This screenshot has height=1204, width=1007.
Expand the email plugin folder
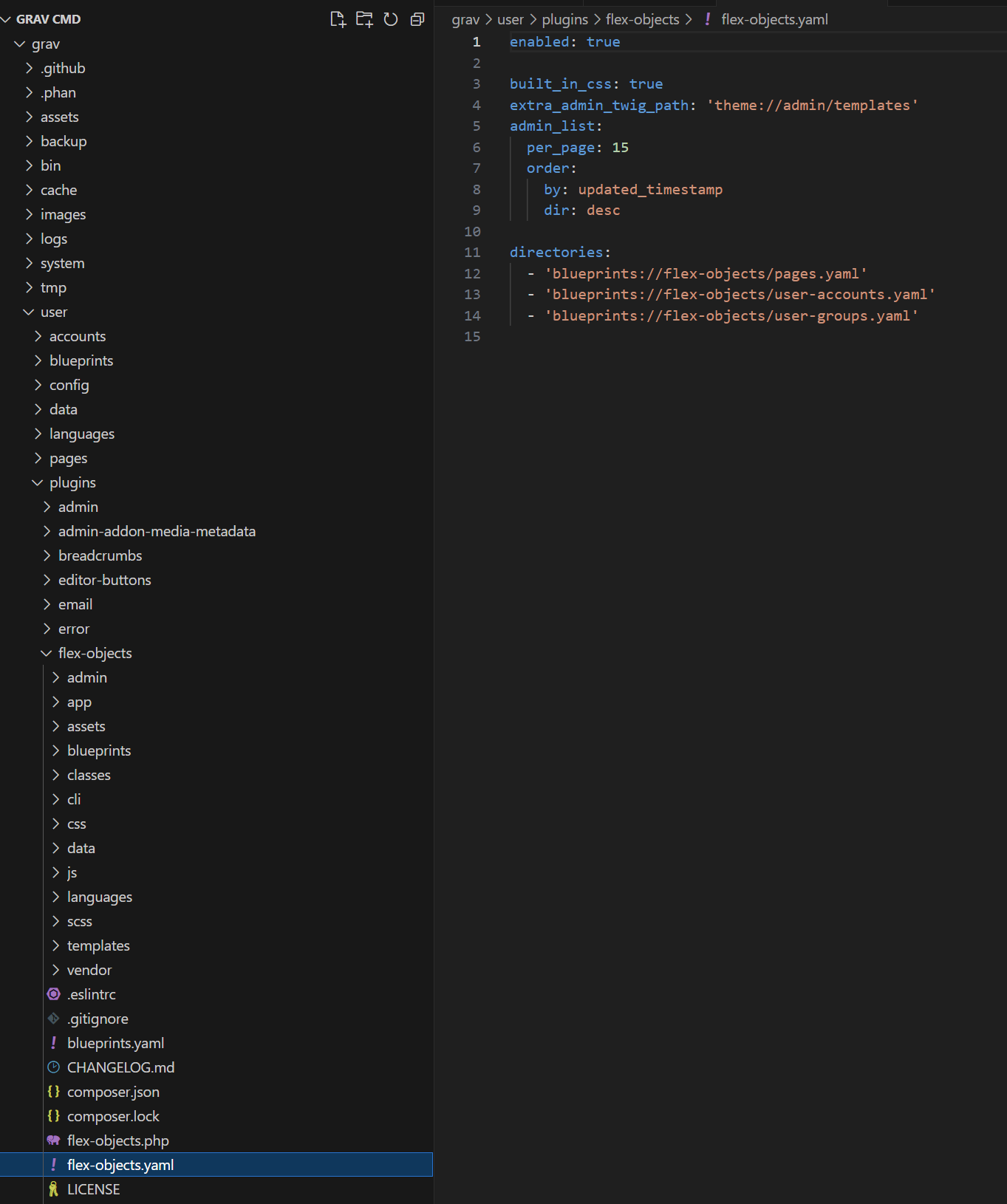tap(47, 604)
